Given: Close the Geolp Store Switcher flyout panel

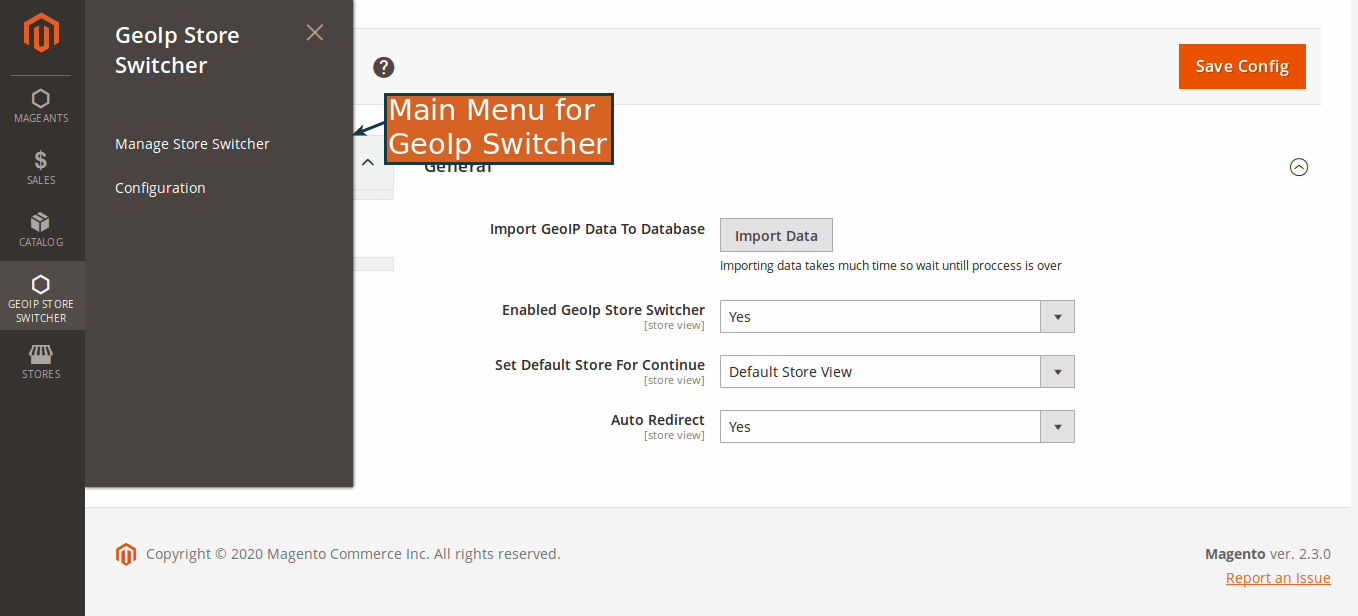Looking at the screenshot, I should (315, 33).
